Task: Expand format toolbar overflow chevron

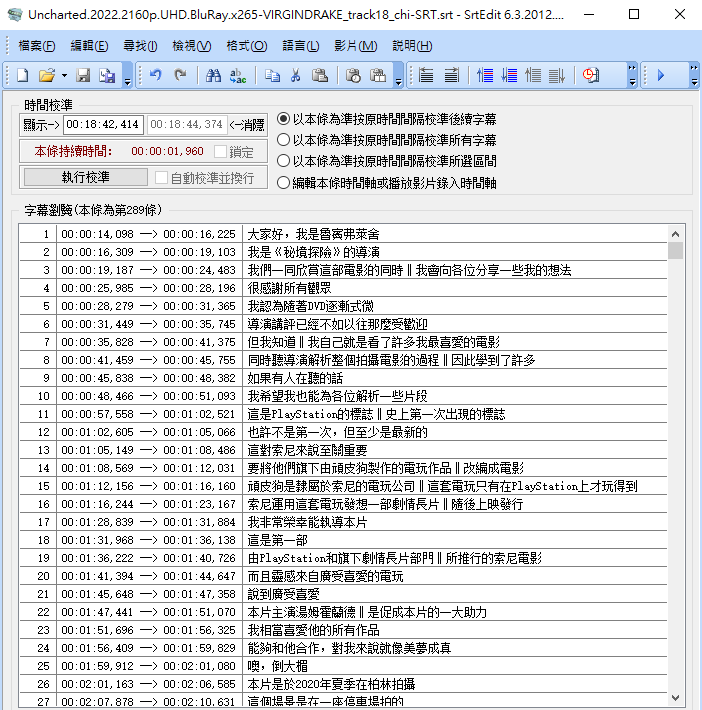Action: [x=632, y=75]
